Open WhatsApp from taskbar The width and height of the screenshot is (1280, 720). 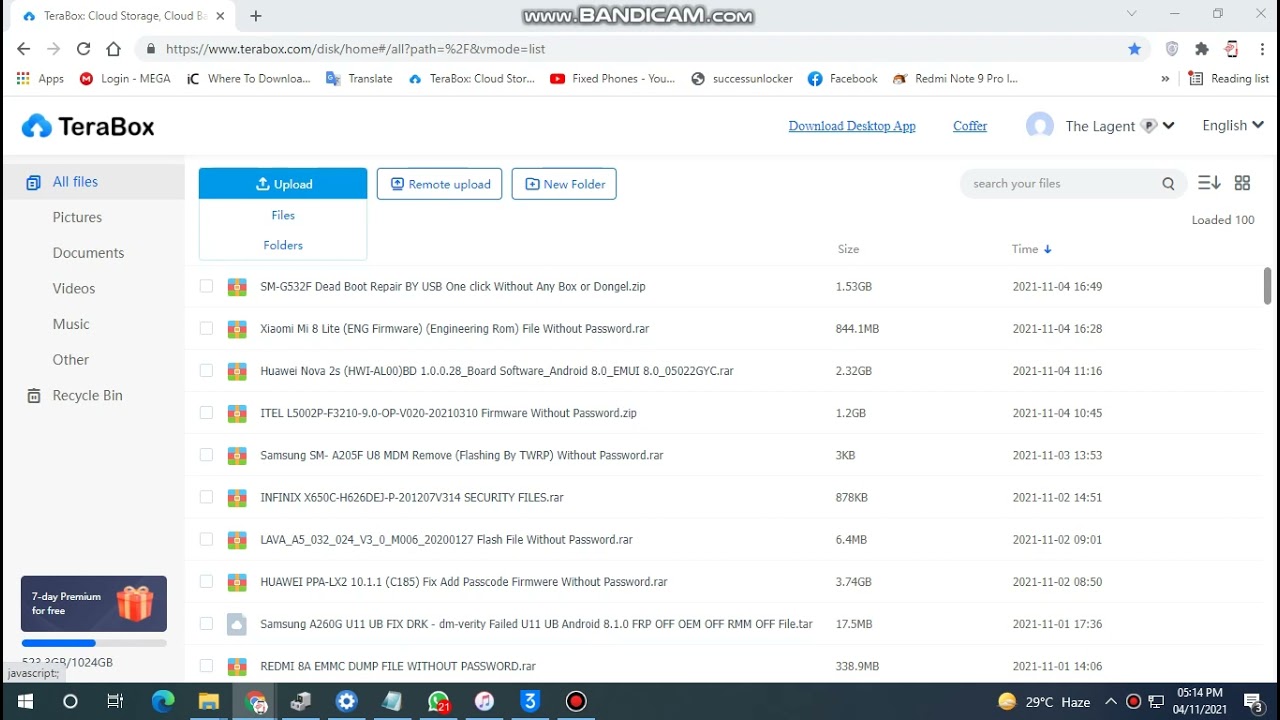point(439,702)
